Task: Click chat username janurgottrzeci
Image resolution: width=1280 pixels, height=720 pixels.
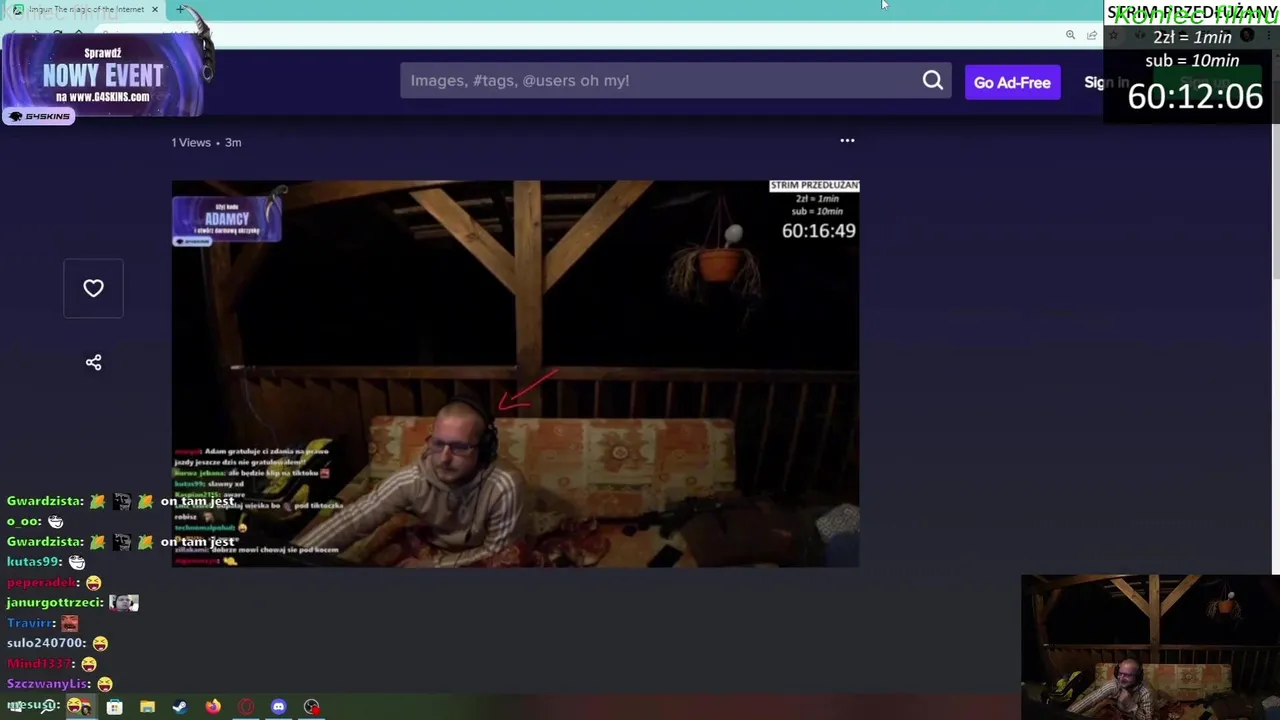Action: tap(55, 602)
